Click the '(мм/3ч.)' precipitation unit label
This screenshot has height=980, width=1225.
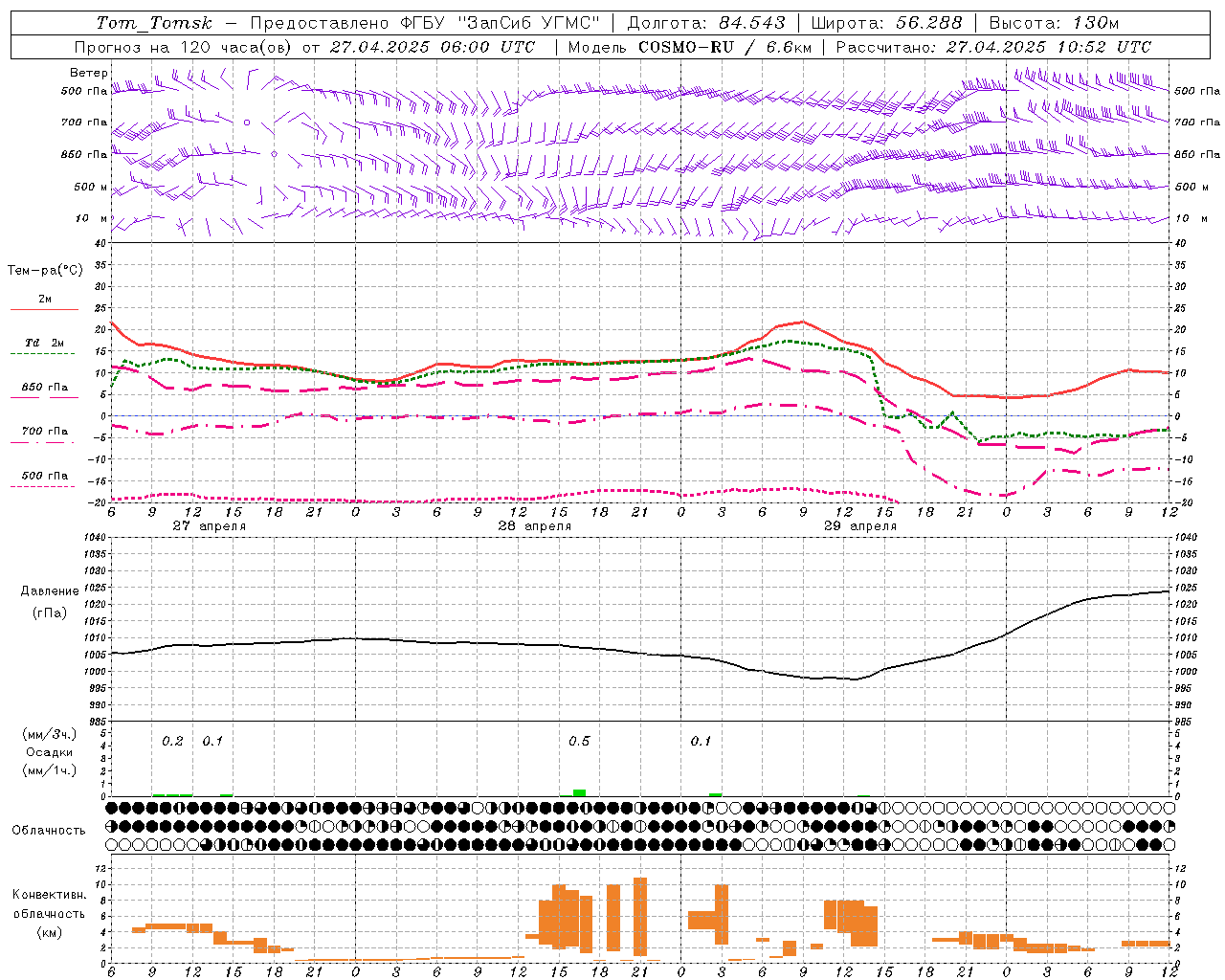(50, 735)
